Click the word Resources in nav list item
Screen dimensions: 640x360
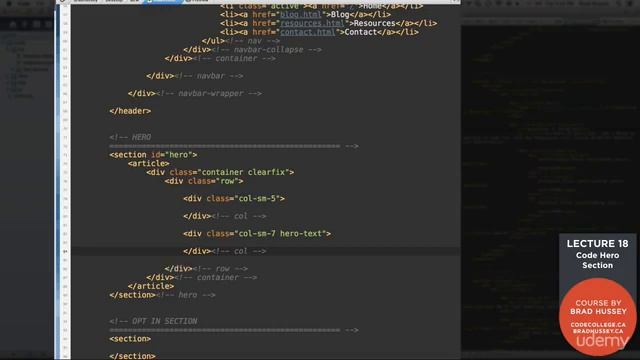pos(375,23)
